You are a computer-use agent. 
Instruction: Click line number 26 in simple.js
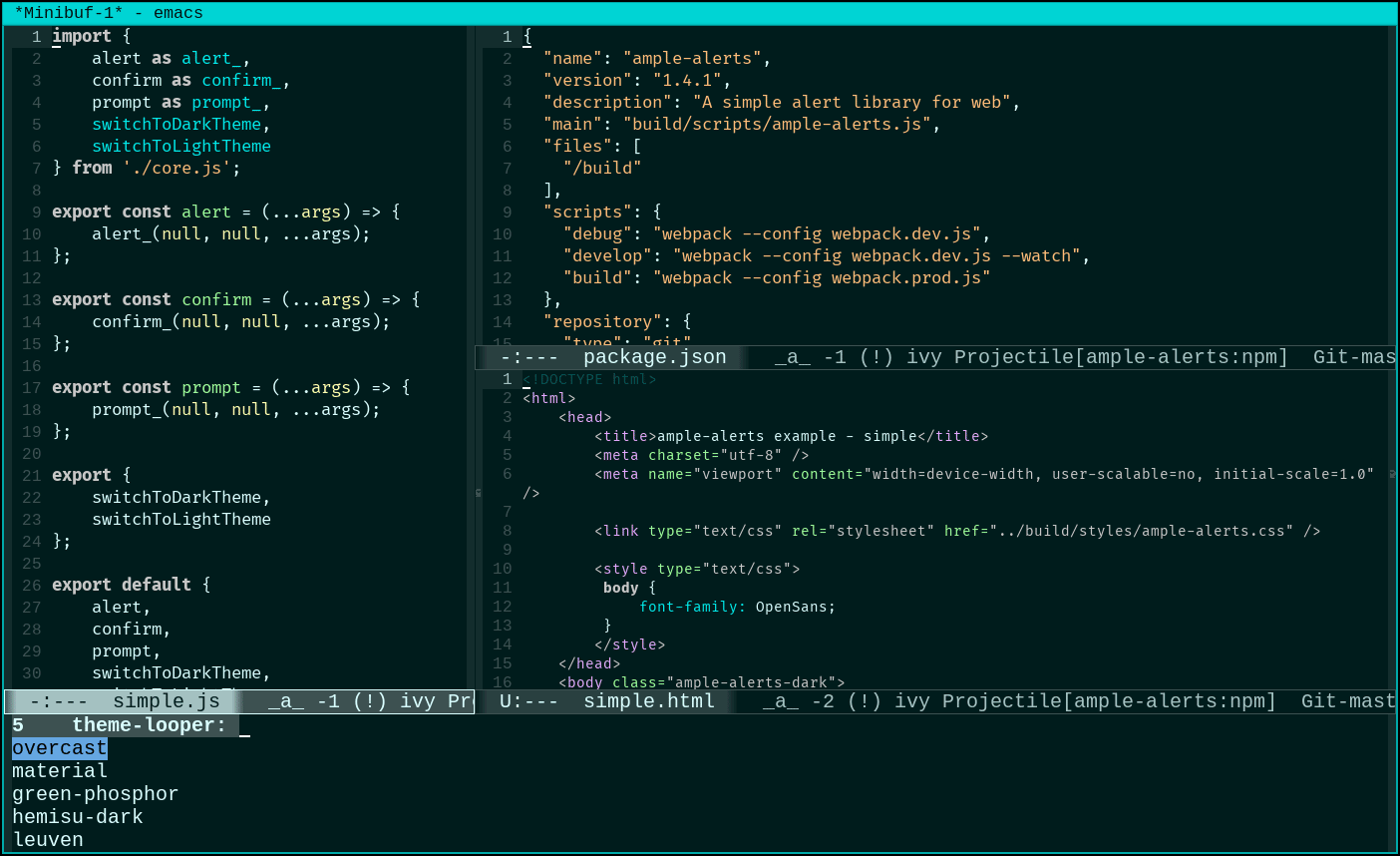(32, 586)
